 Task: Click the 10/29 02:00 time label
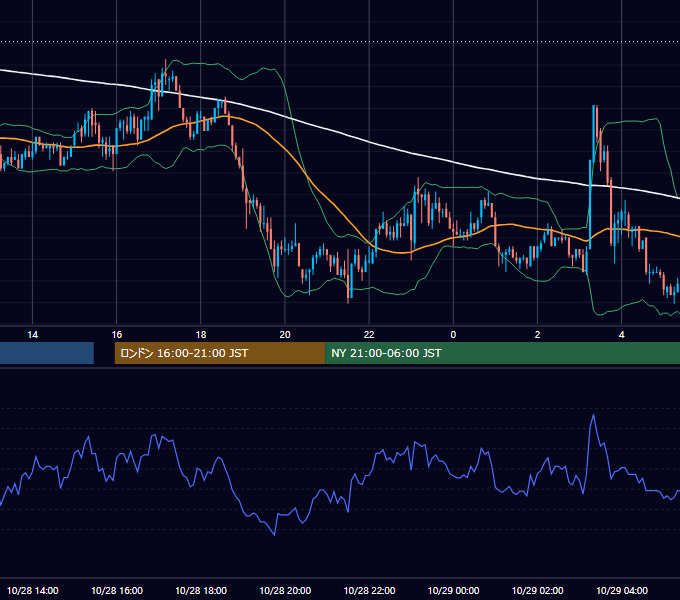[537, 590]
